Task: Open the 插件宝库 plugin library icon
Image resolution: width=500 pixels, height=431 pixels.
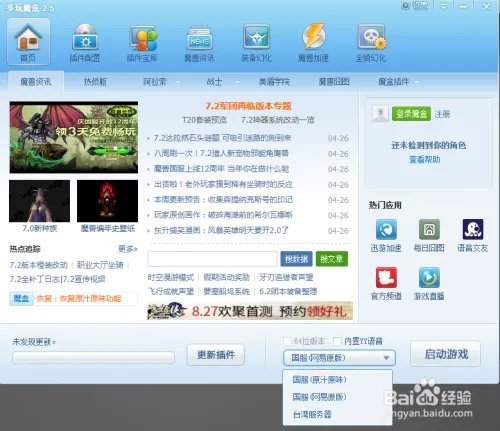Action: pos(142,43)
